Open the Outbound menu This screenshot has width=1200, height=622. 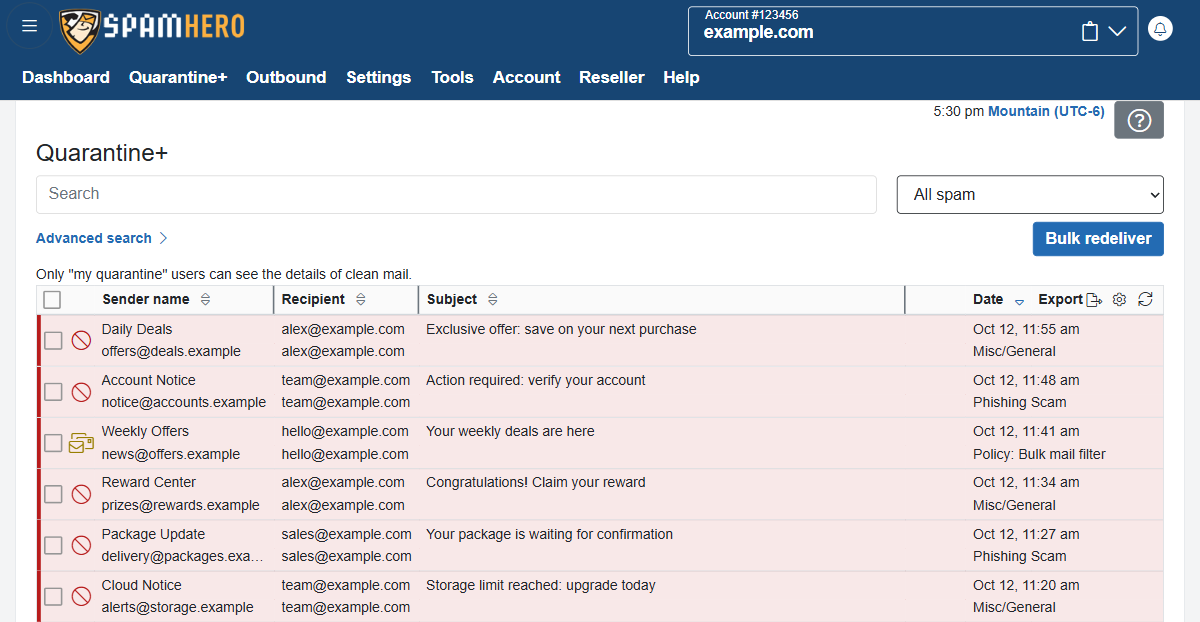pyautogui.click(x=286, y=77)
